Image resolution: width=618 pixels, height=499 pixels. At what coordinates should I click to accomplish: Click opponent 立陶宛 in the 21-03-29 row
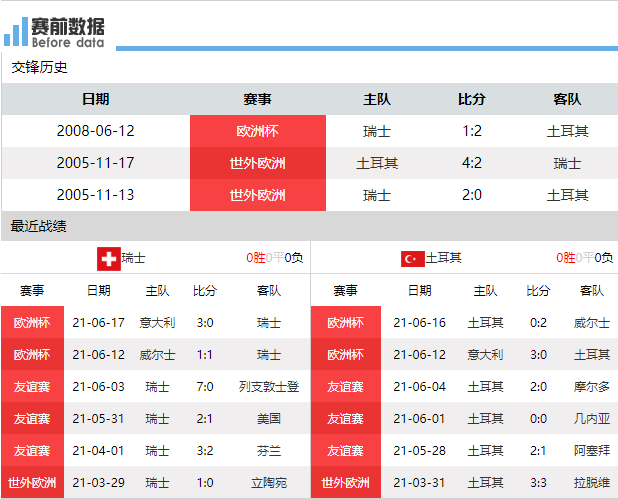(269, 482)
